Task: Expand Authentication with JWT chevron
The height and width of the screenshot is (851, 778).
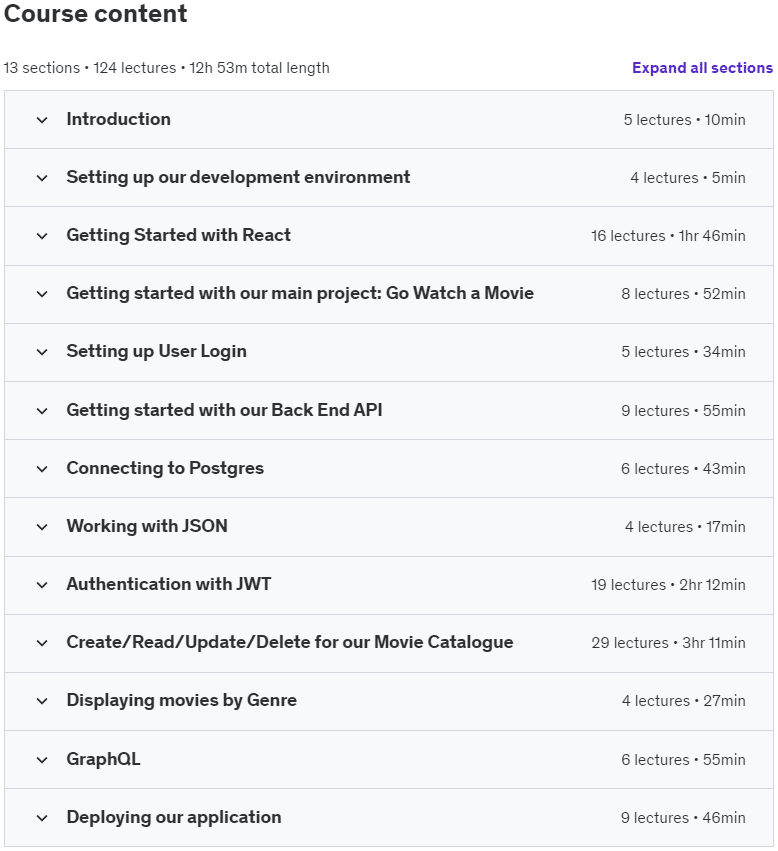Action: (42, 585)
